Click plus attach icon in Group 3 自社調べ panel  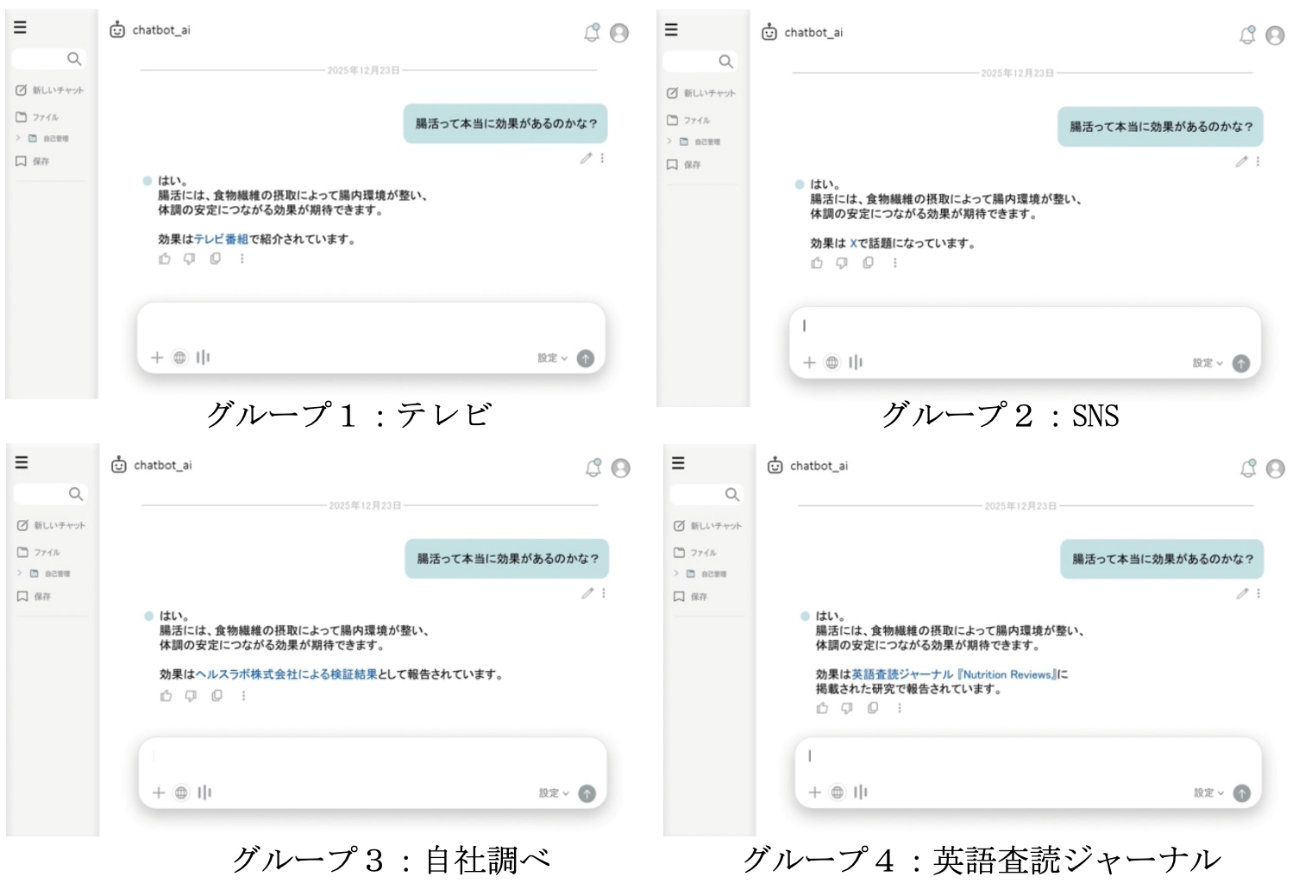coord(158,793)
